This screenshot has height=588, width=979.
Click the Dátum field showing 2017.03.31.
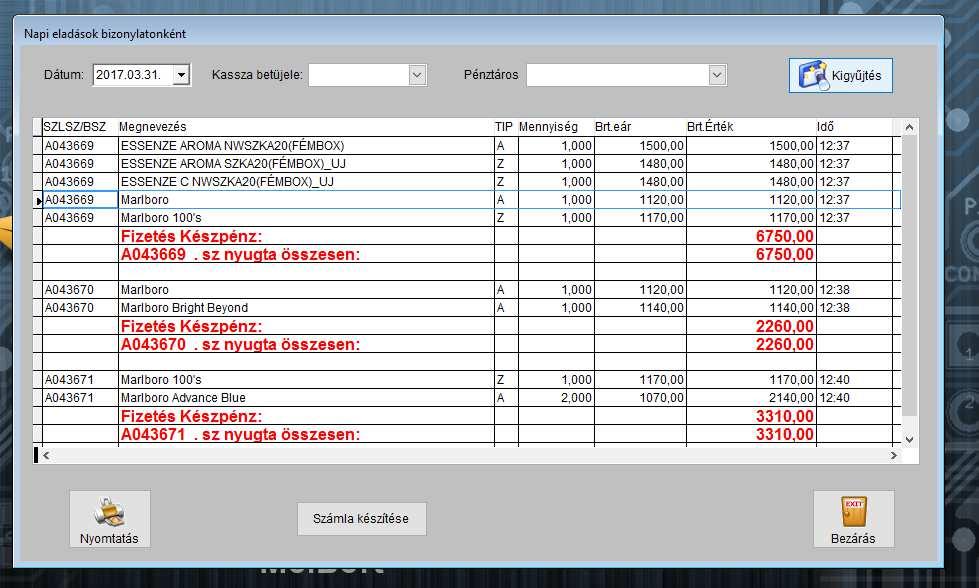[x=141, y=75]
